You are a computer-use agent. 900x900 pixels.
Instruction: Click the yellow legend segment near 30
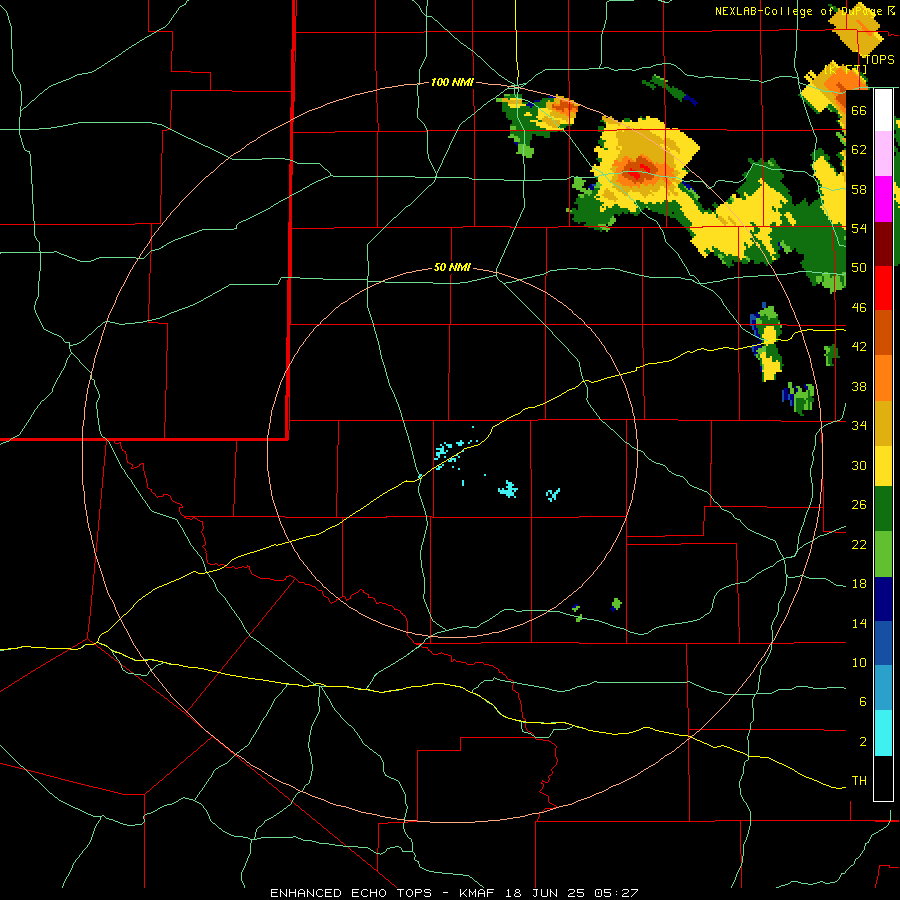pos(883,466)
